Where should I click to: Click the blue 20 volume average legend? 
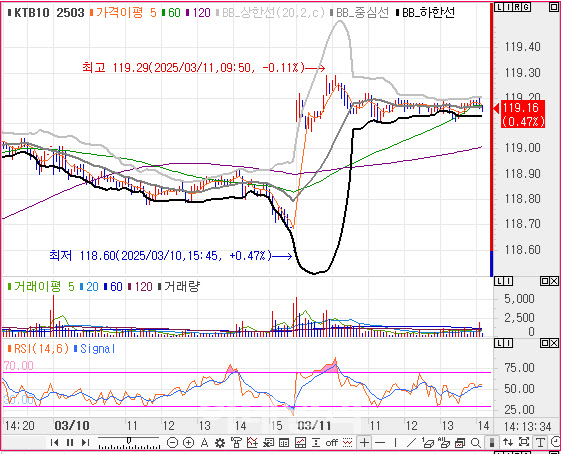coord(89,287)
